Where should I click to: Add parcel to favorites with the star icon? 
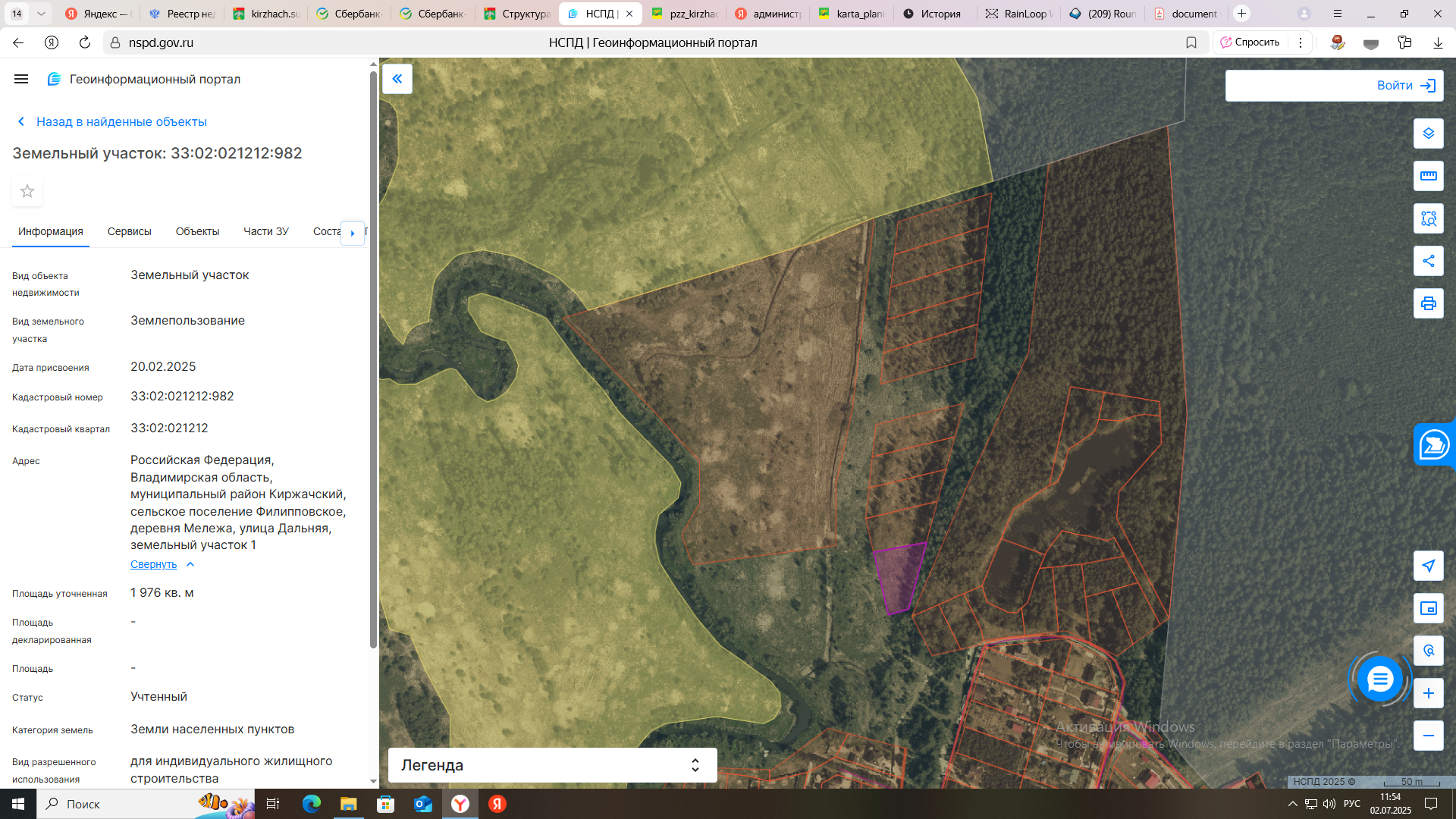(27, 191)
